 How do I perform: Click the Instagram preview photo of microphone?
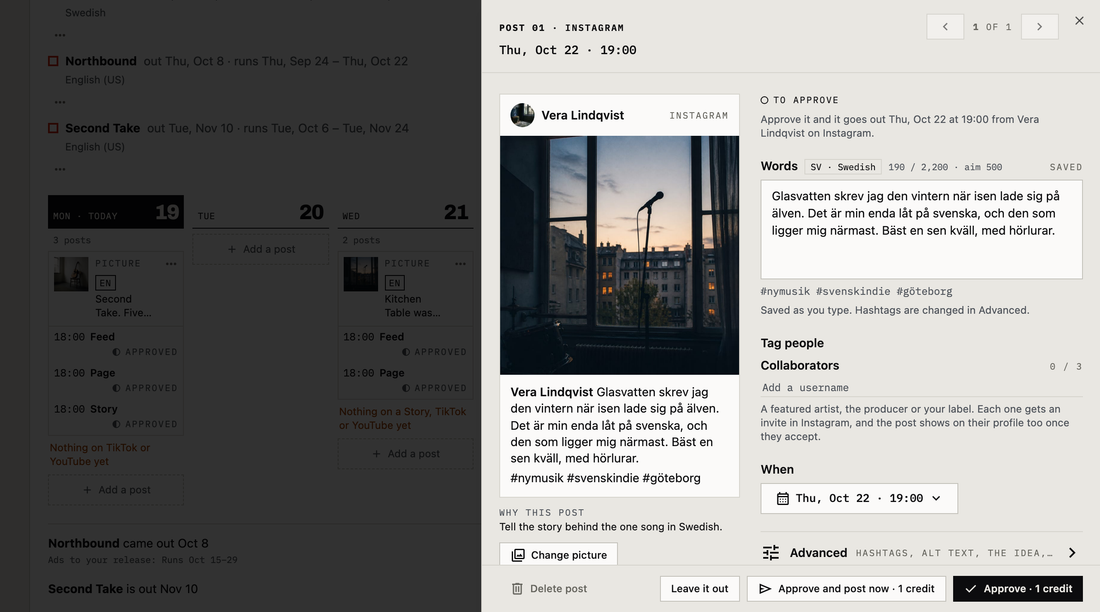pyautogui.click(x=619, y=255)
